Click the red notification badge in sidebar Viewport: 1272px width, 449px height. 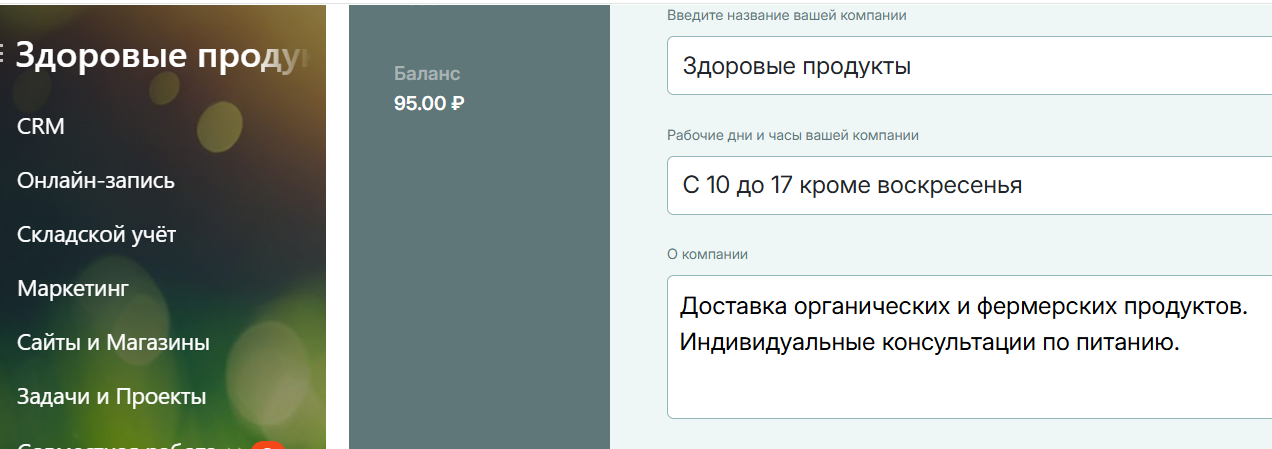coord(267,445)
